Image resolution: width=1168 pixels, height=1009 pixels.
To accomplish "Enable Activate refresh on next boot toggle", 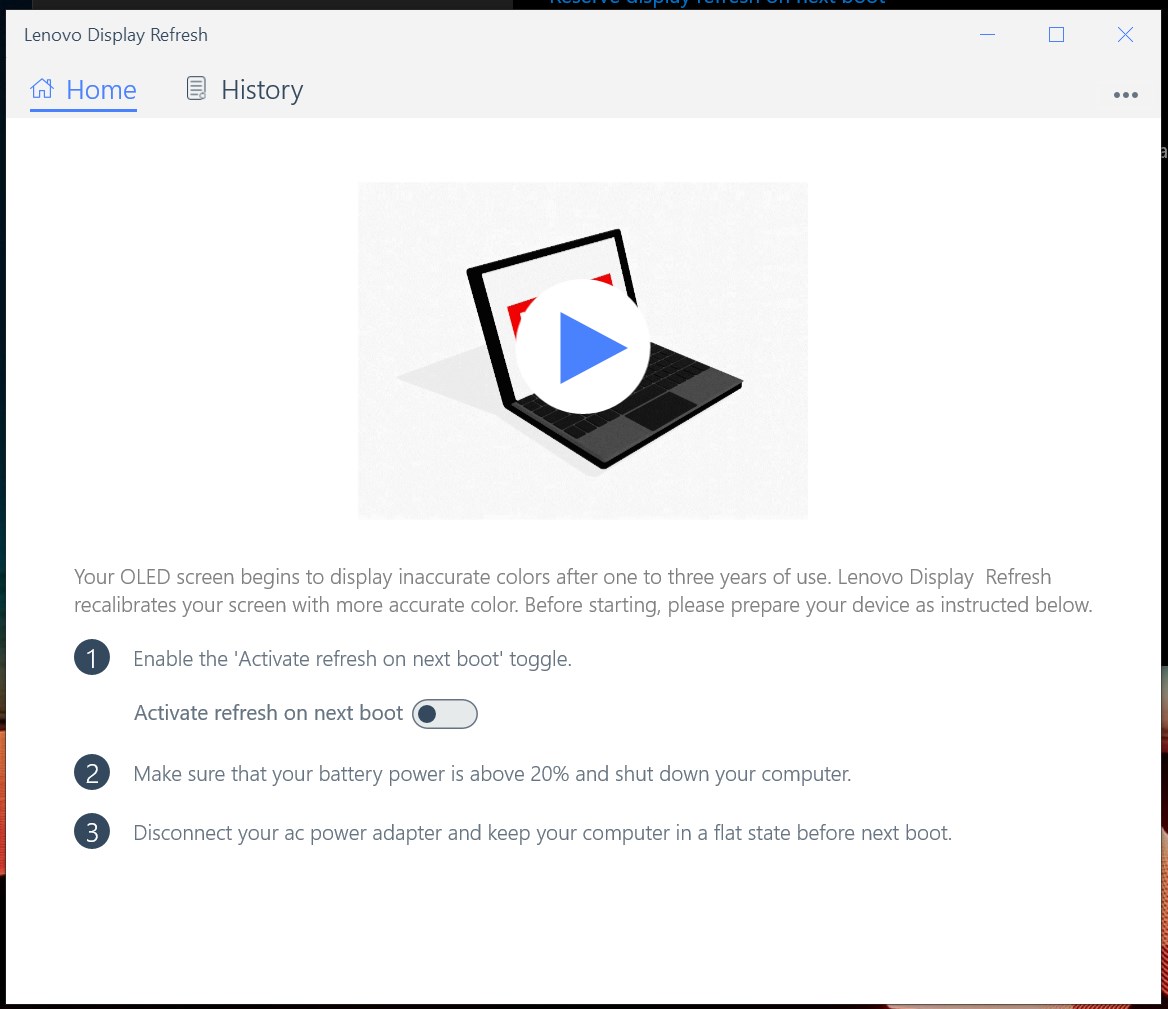I will pyautogui.click(x=445, y=713).
